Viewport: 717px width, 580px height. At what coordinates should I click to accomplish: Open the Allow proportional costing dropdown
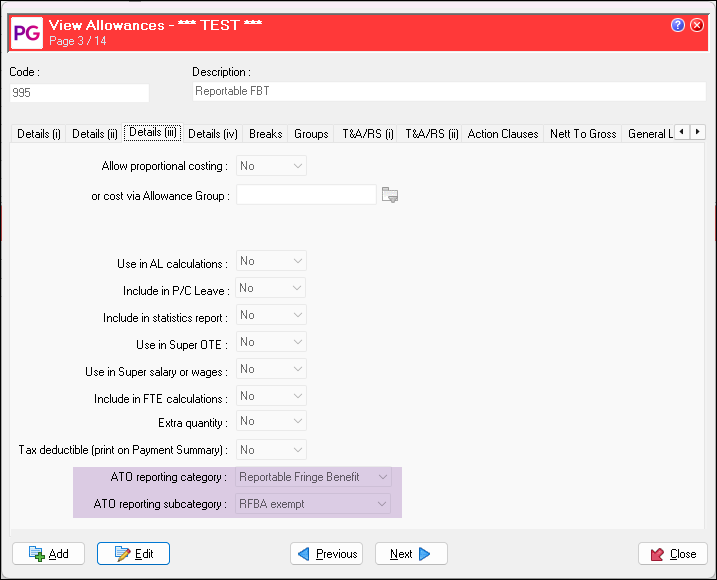pos(271,166)
